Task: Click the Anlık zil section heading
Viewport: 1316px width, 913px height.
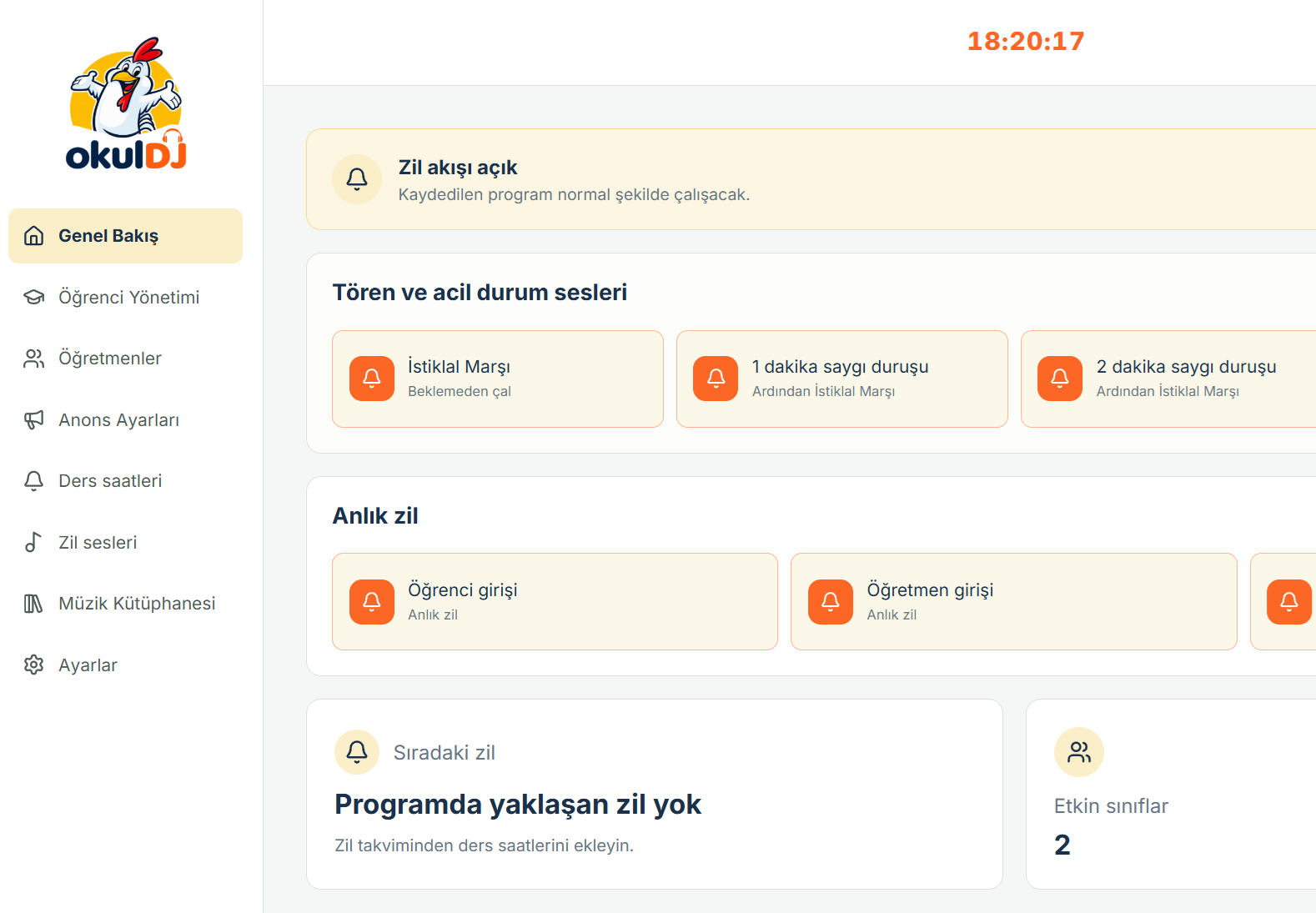Action: coord(375,516)
